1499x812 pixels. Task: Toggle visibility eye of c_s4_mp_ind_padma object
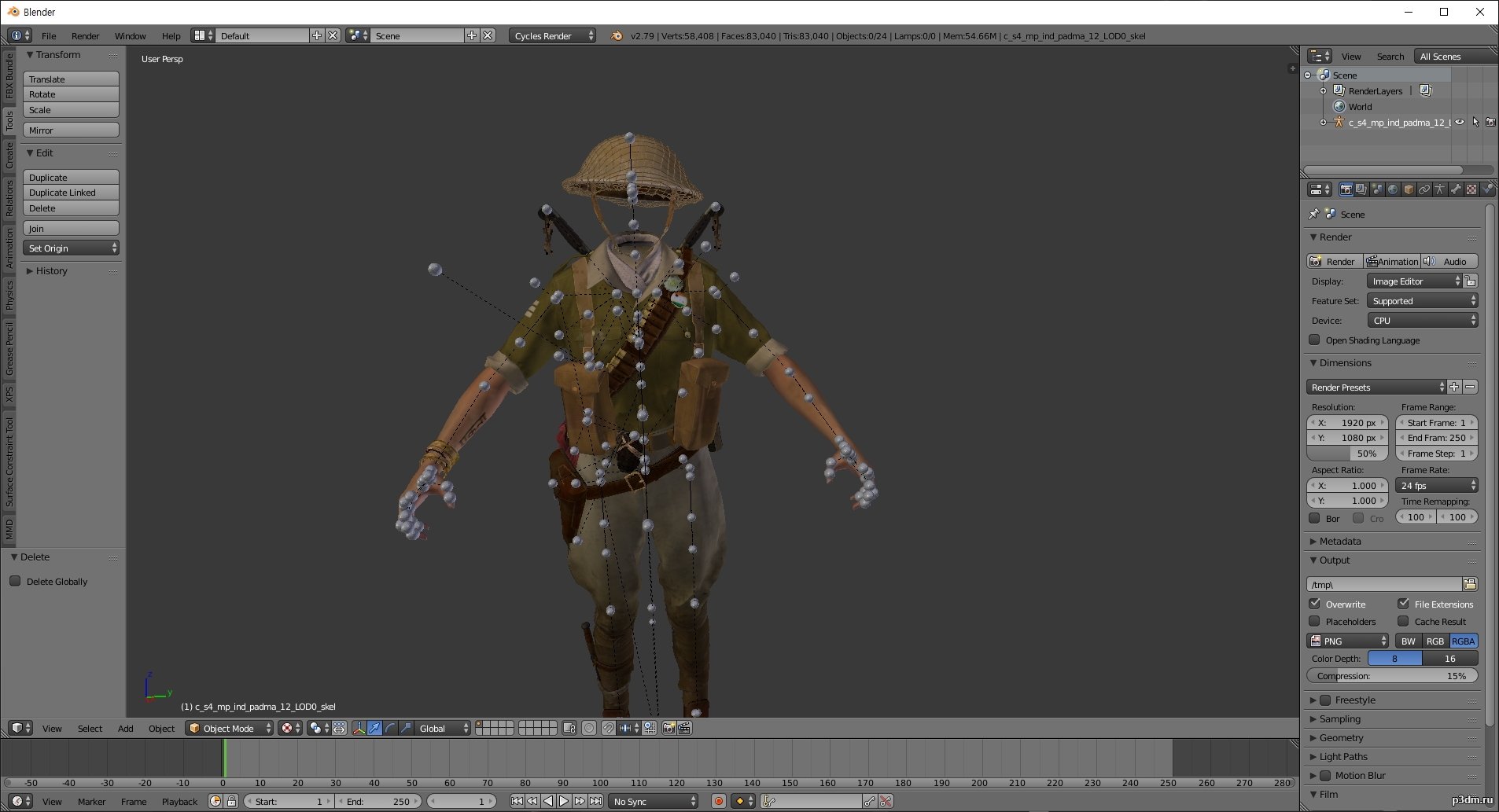(1460, 122)
